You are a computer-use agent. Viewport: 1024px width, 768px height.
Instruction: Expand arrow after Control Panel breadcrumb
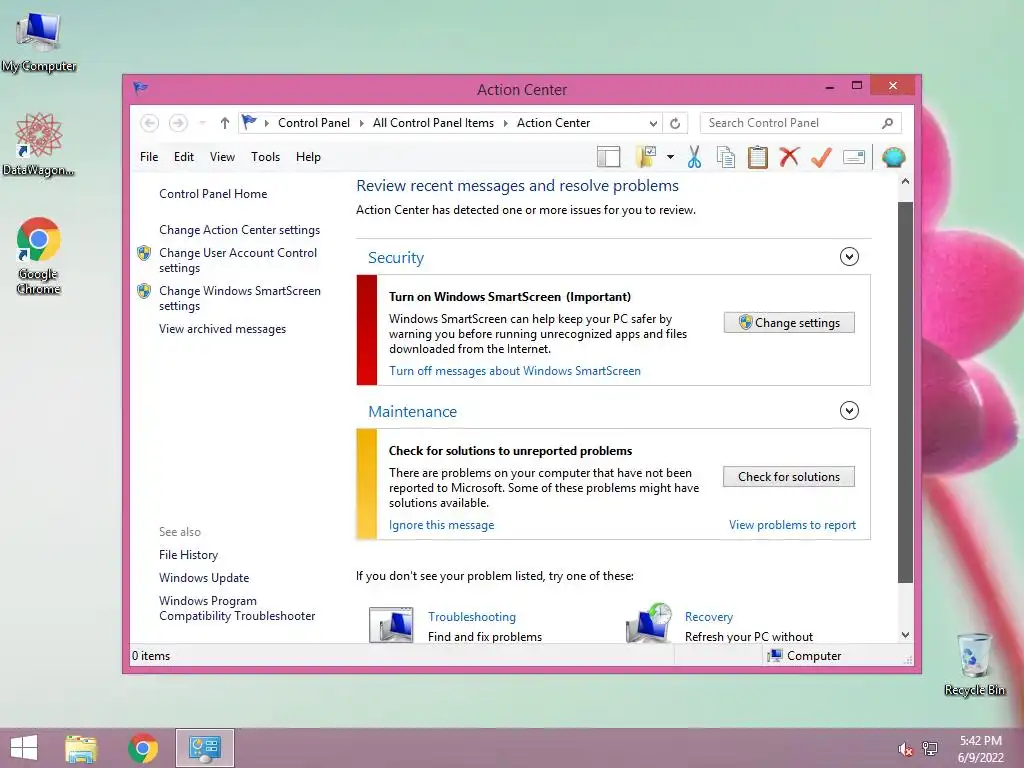point(361,123)
